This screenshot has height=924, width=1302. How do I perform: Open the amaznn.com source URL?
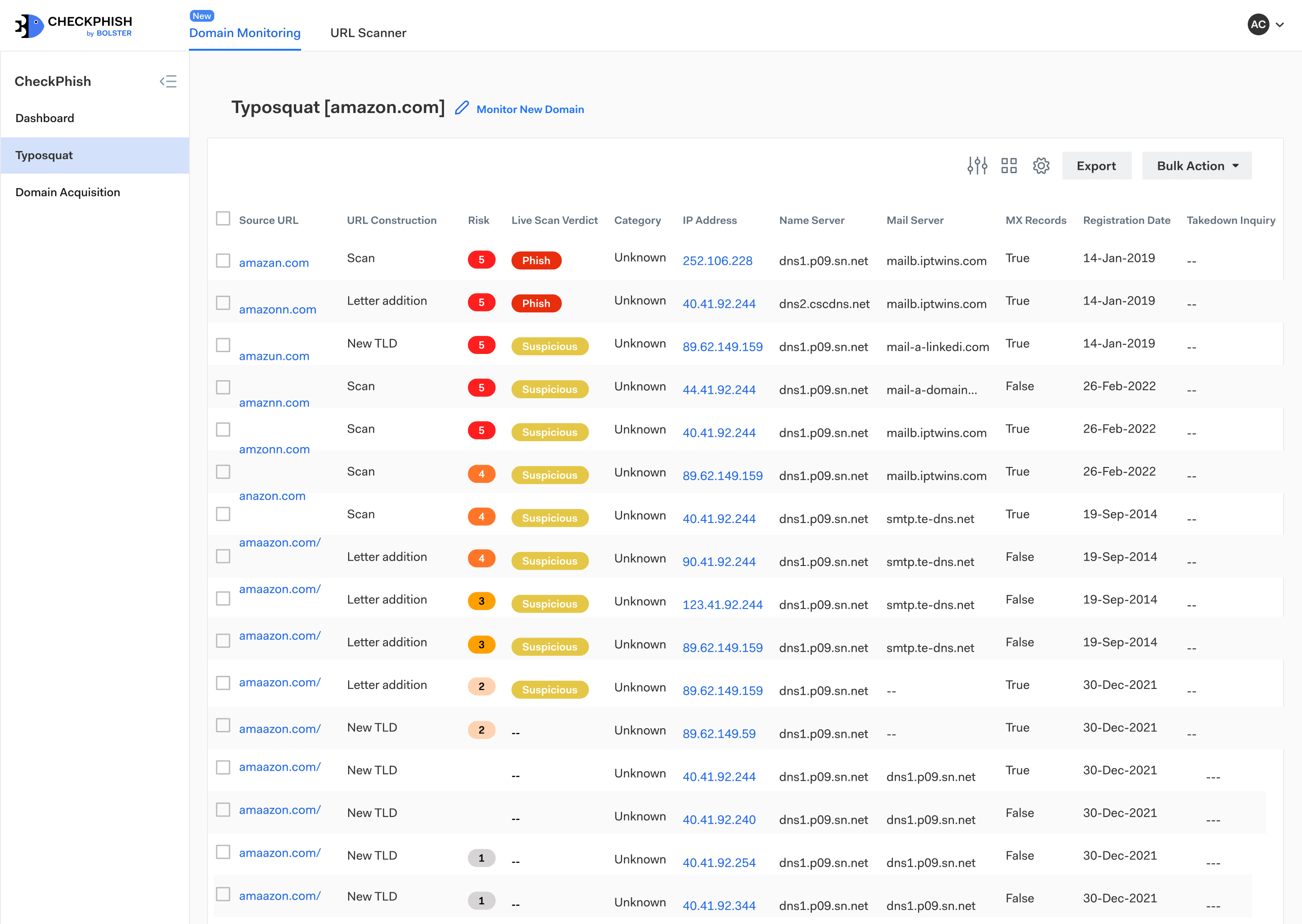click(274, 403)
